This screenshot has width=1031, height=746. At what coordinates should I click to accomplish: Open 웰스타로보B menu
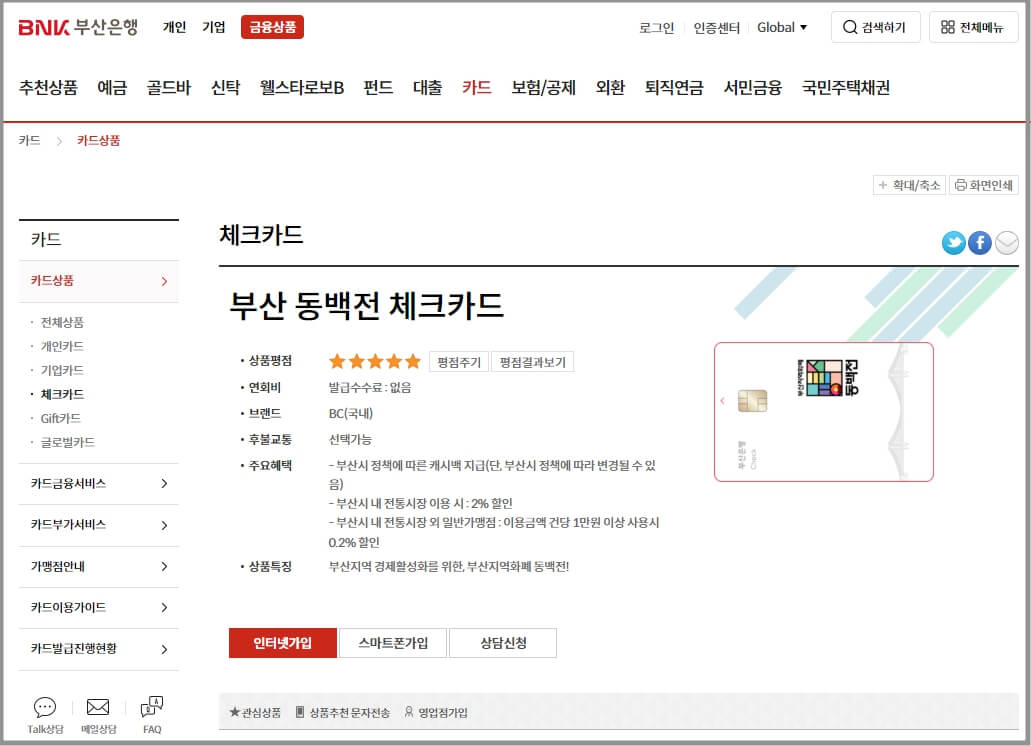pyautogui.click(x=302, y=87)
